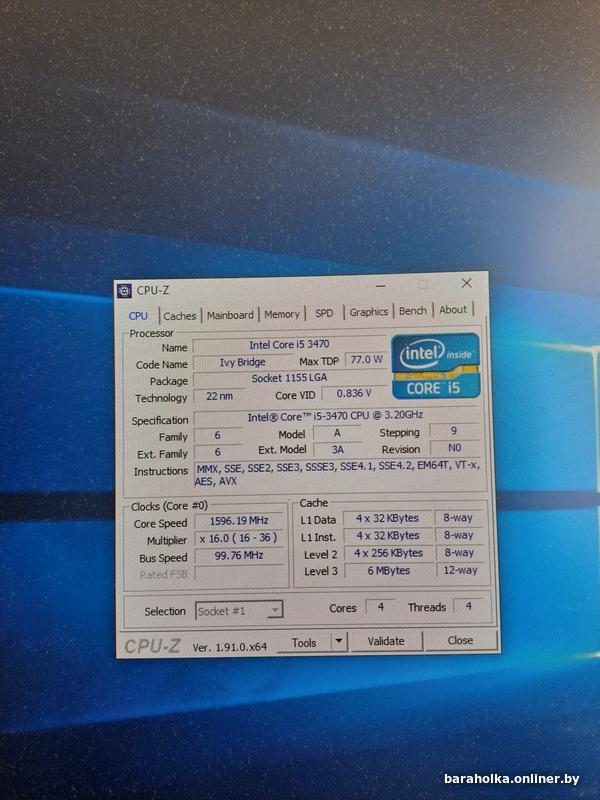This screenshot has width=600, height=800.
Task: Select the Memory tab
Action: tap(282, 314)
